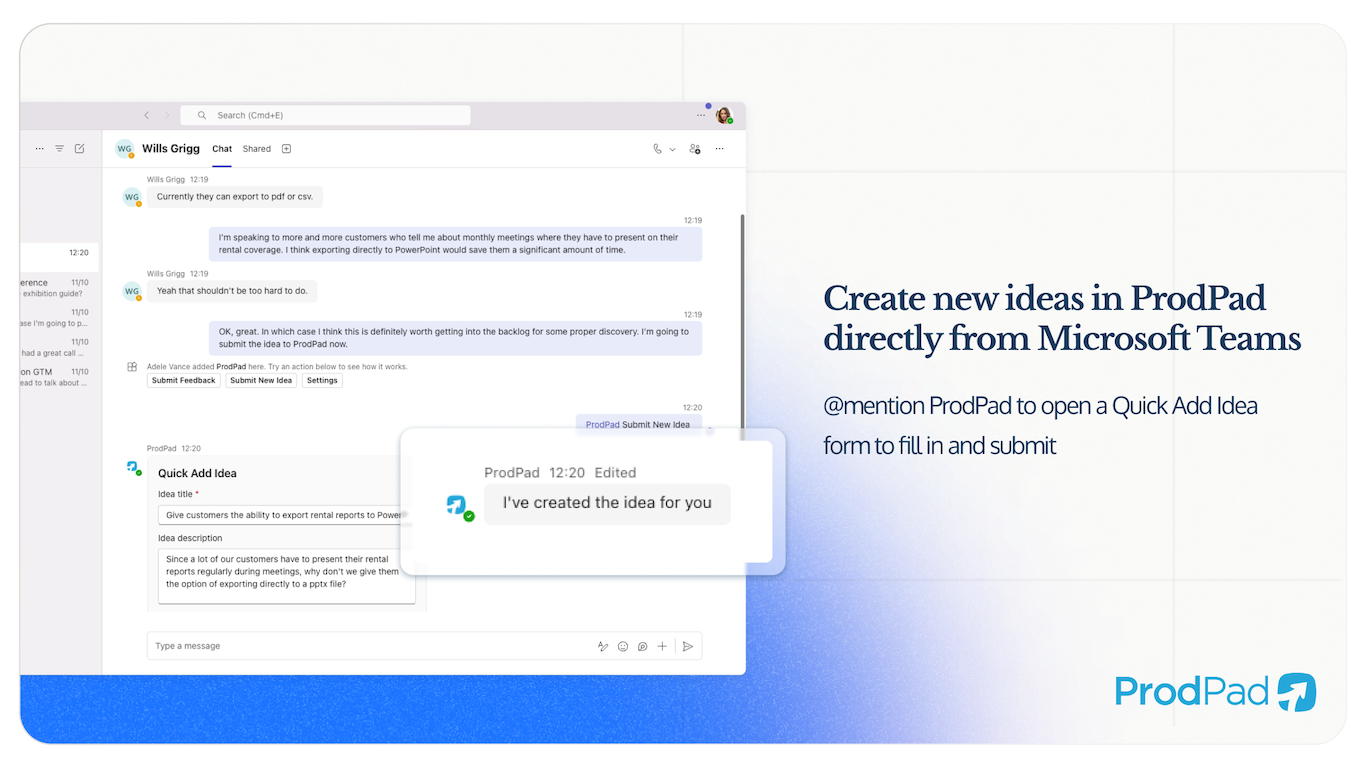Open Teams settings ellipsis beside profile picture

[701, 115]
